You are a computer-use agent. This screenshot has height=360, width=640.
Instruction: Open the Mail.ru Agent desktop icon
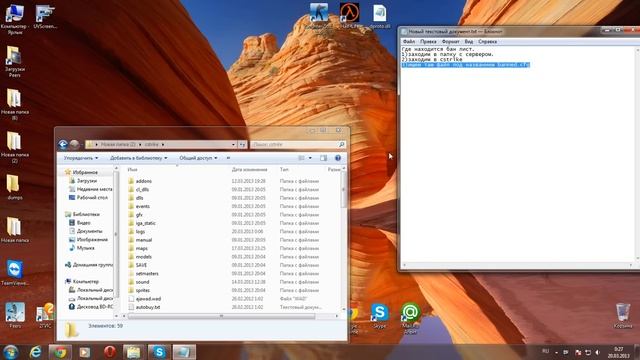click(410, 318)
